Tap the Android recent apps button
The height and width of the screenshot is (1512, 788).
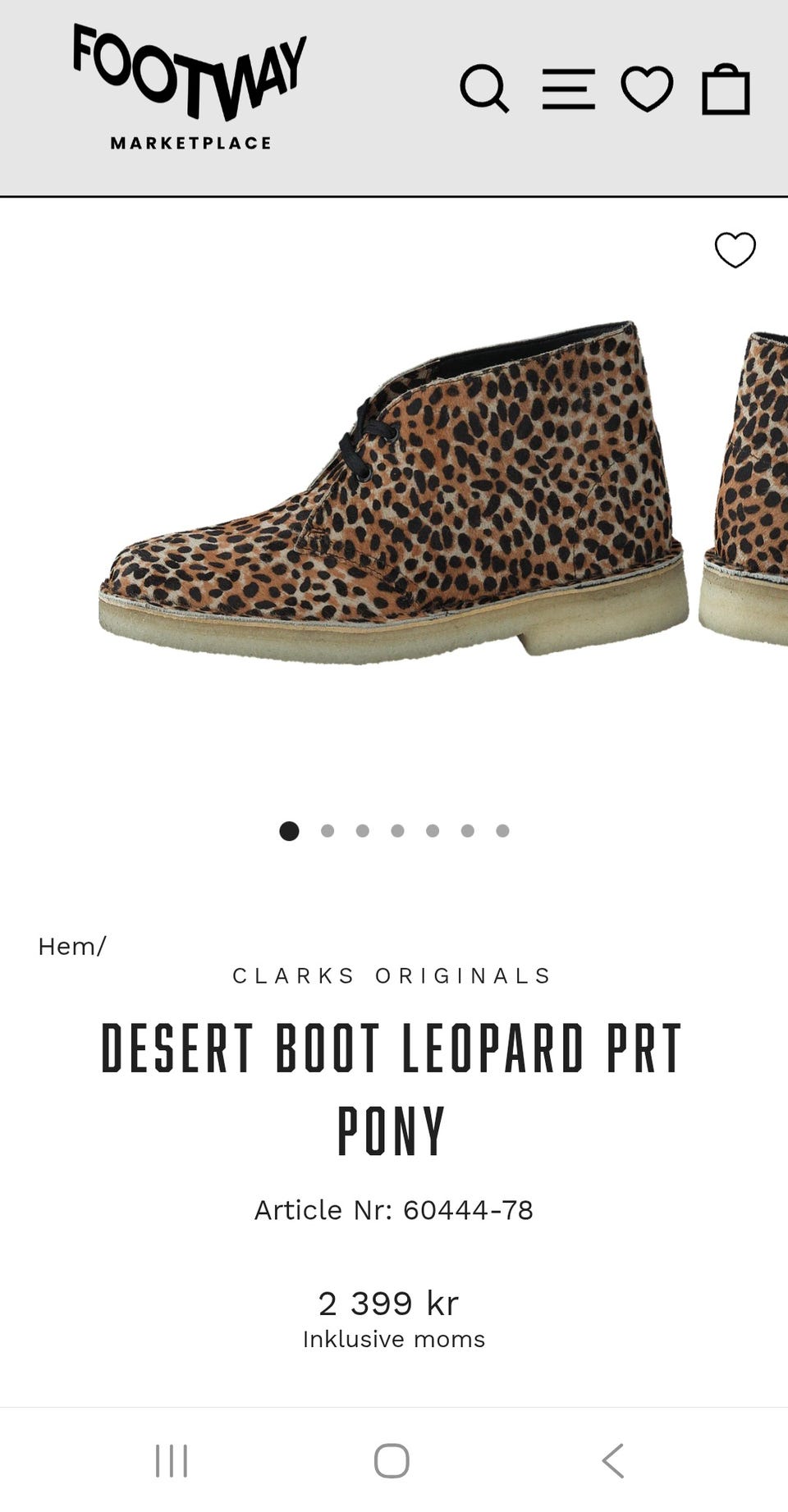point(172,1460)
